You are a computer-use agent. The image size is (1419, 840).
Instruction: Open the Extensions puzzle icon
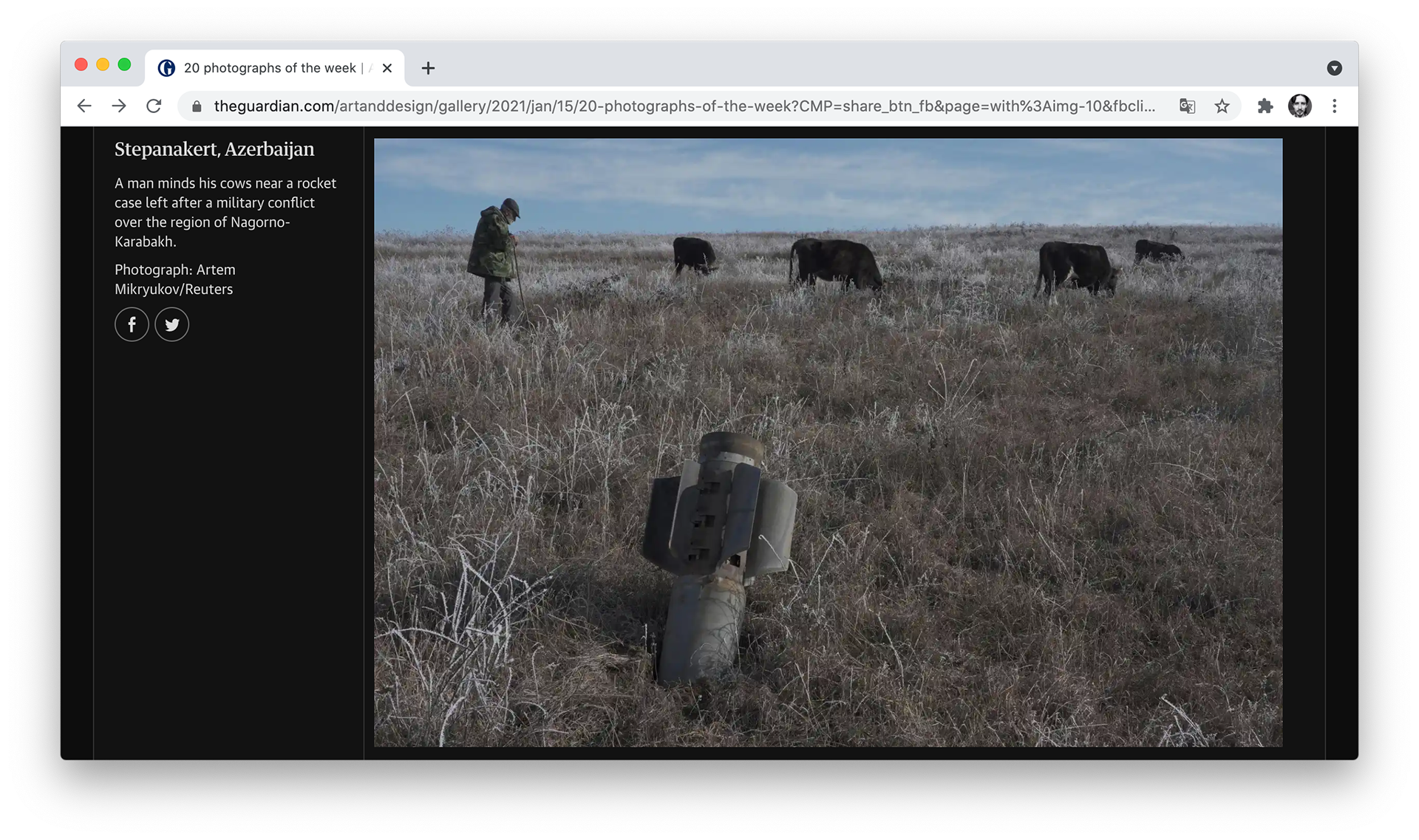[1265, 106]
